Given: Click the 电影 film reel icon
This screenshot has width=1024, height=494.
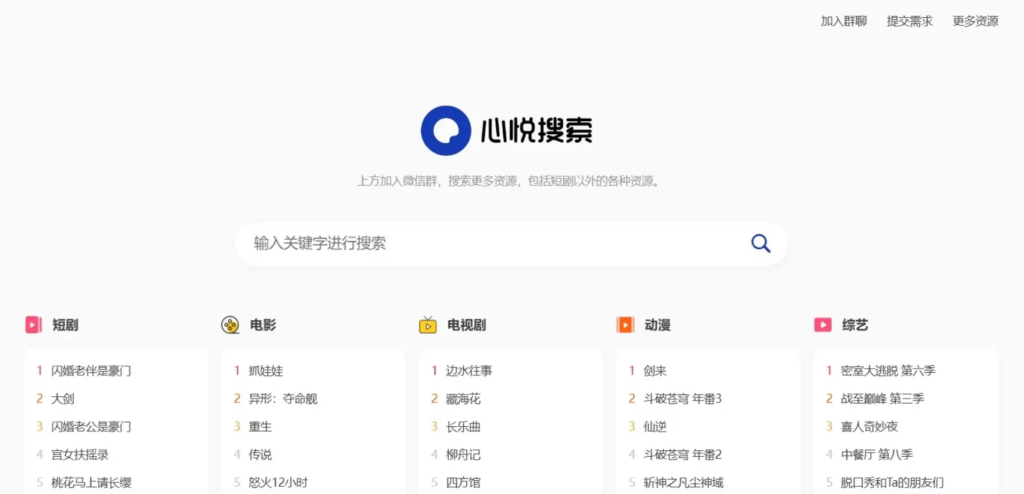Looking at the screenshot, I should (x=230, y=325).
